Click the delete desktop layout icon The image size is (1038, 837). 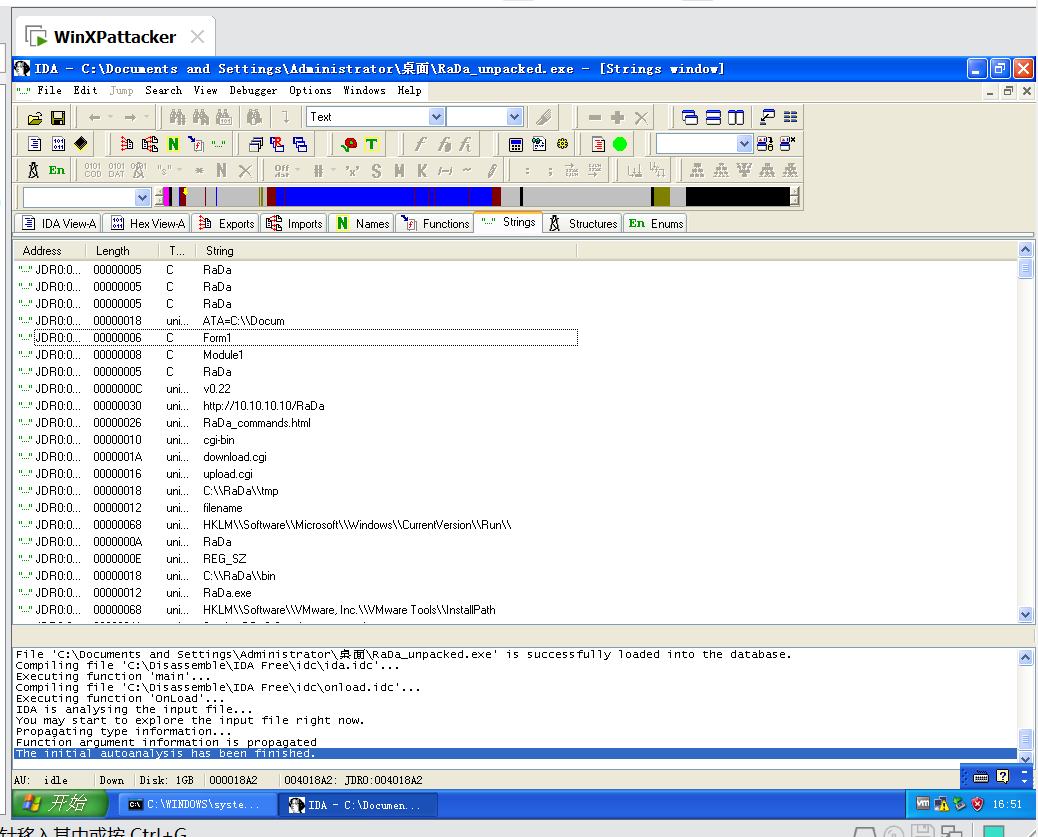788,144
